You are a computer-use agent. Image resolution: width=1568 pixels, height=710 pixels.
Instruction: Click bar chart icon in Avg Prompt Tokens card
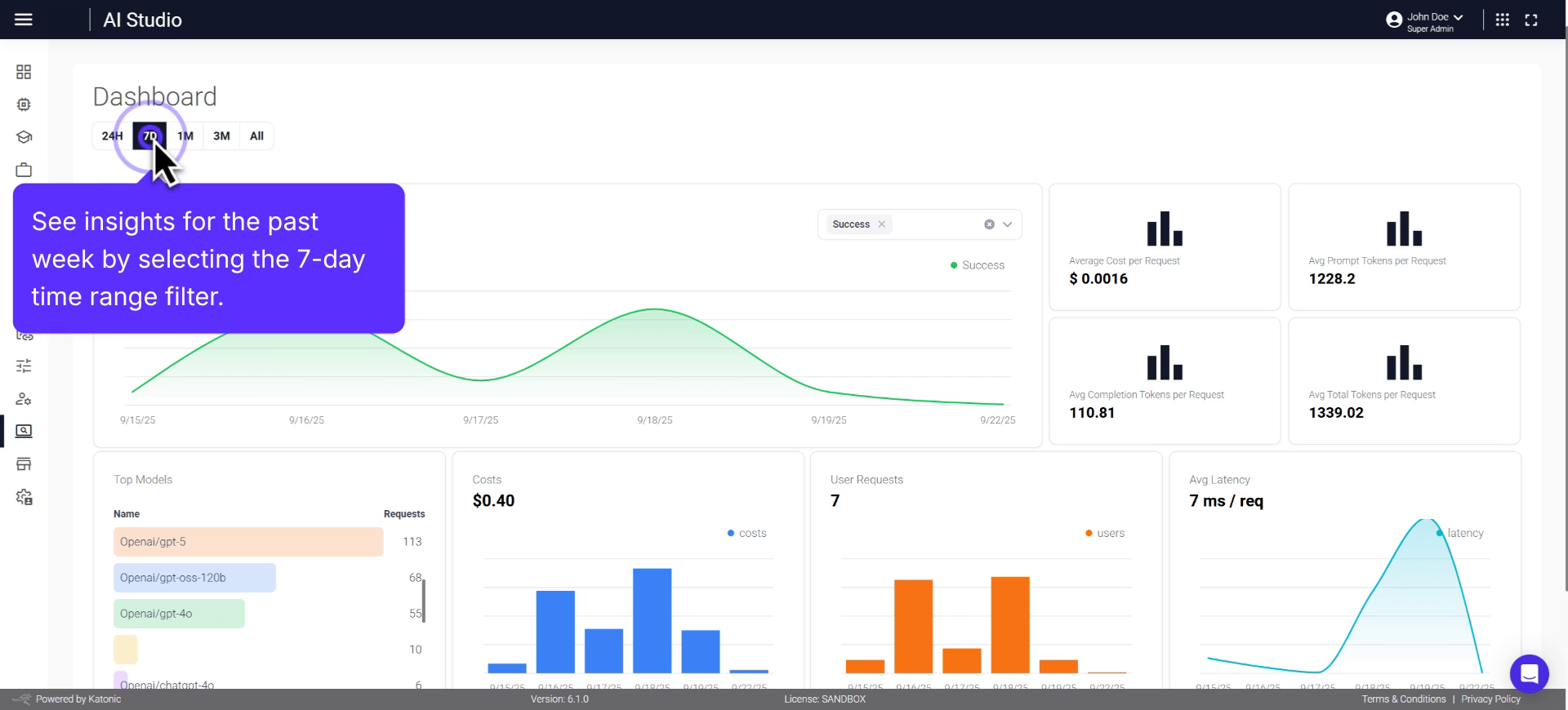(x=1404, y=229)
